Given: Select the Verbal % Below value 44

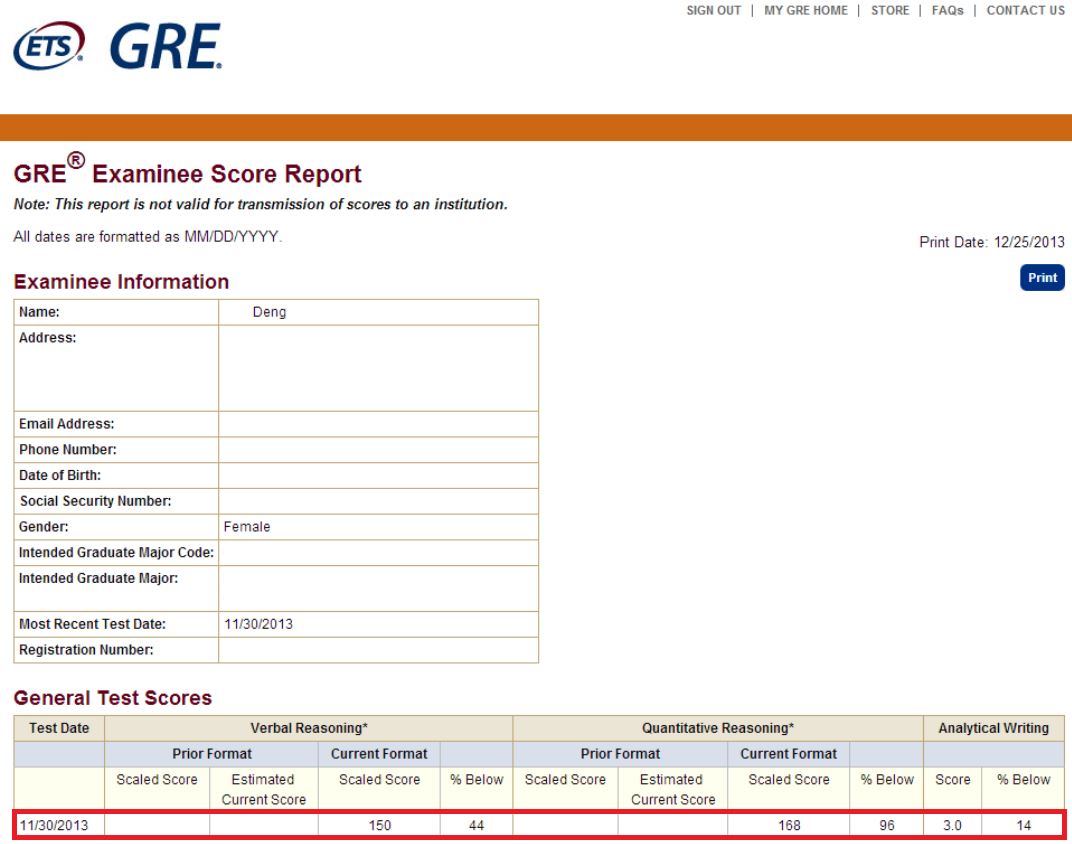Looking at the screenshot, I should [x=477, y=826].
